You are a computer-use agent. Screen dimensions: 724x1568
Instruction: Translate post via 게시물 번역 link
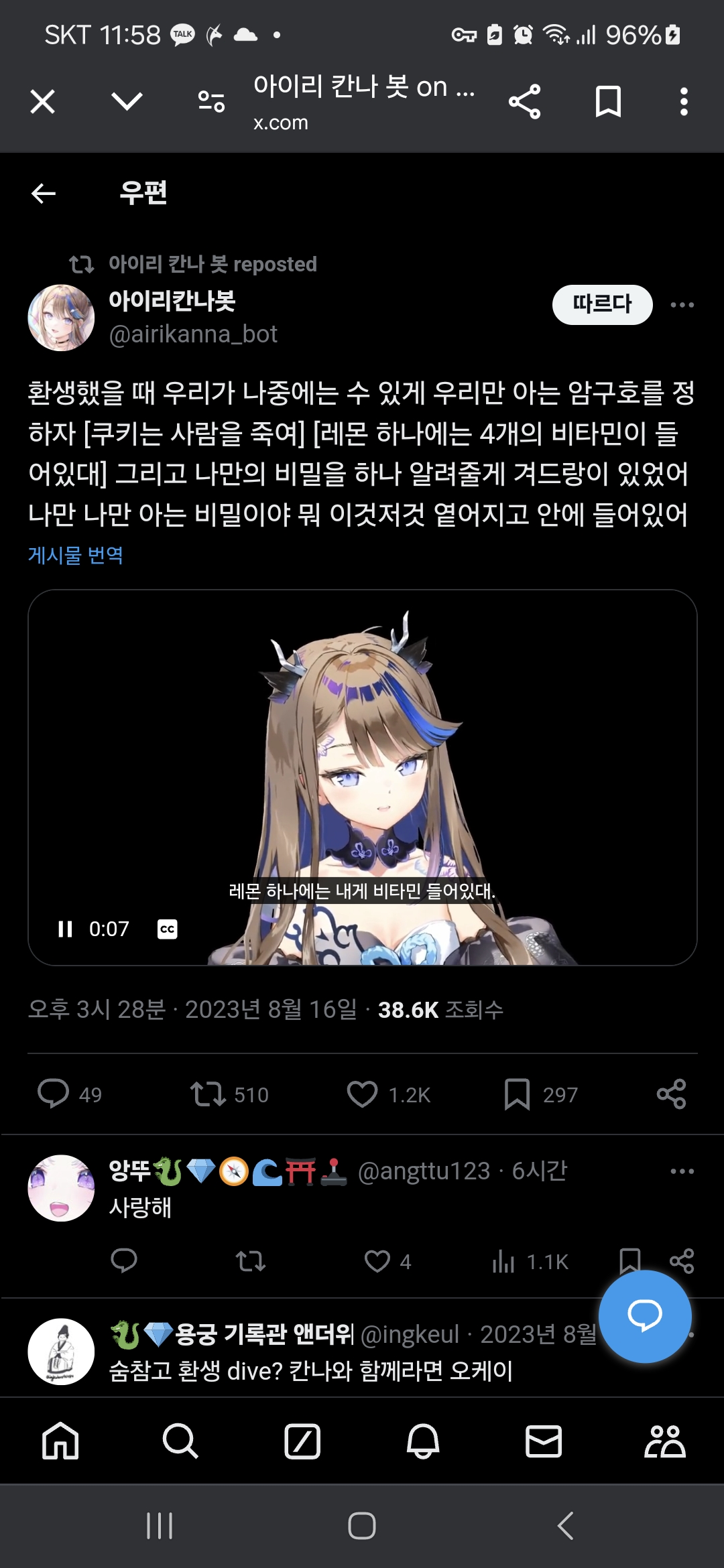[x=76, y=555]
